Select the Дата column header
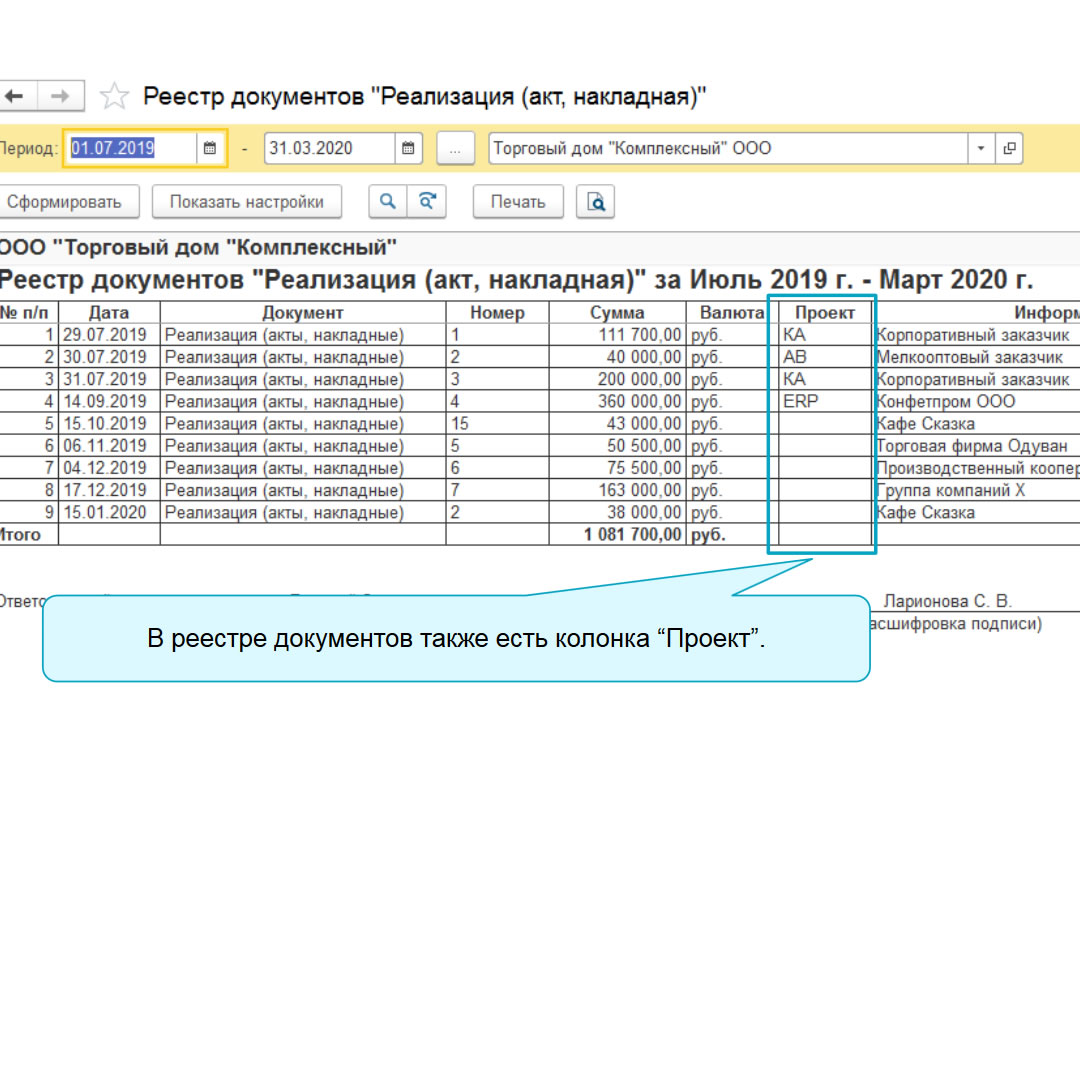Screen dimensions: 1080x1080 (x=109, y=313)
